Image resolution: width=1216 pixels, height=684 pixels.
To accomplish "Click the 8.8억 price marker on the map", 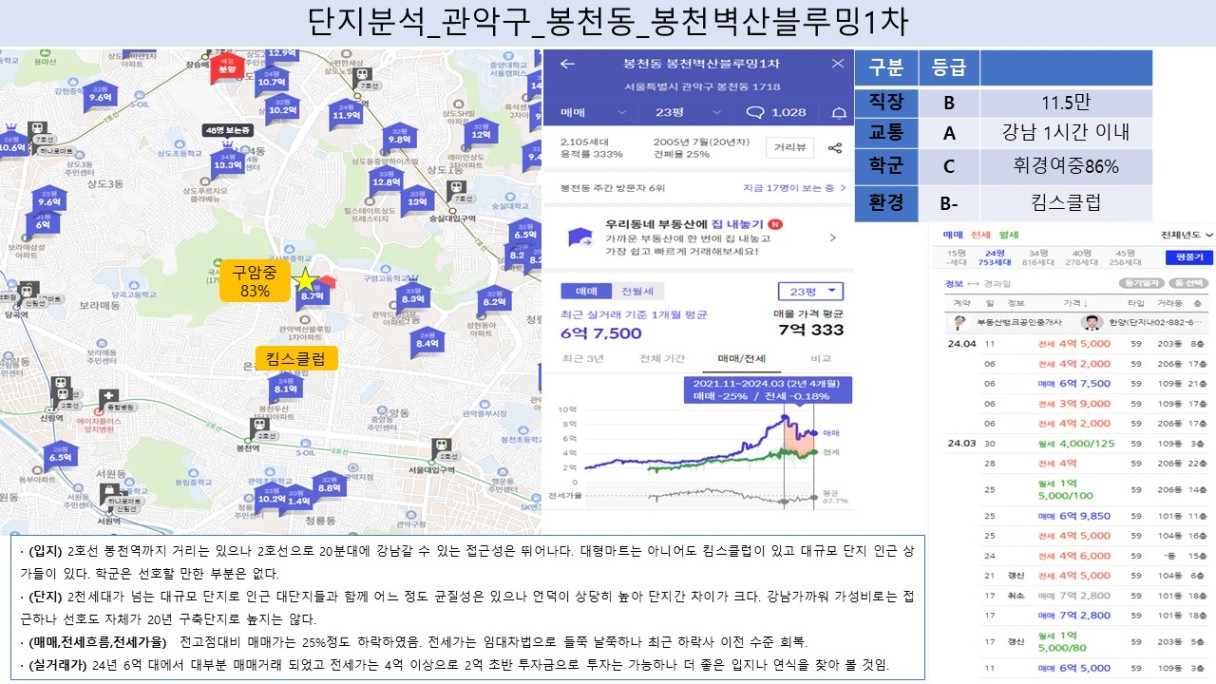I will click(x=329, y=485).
